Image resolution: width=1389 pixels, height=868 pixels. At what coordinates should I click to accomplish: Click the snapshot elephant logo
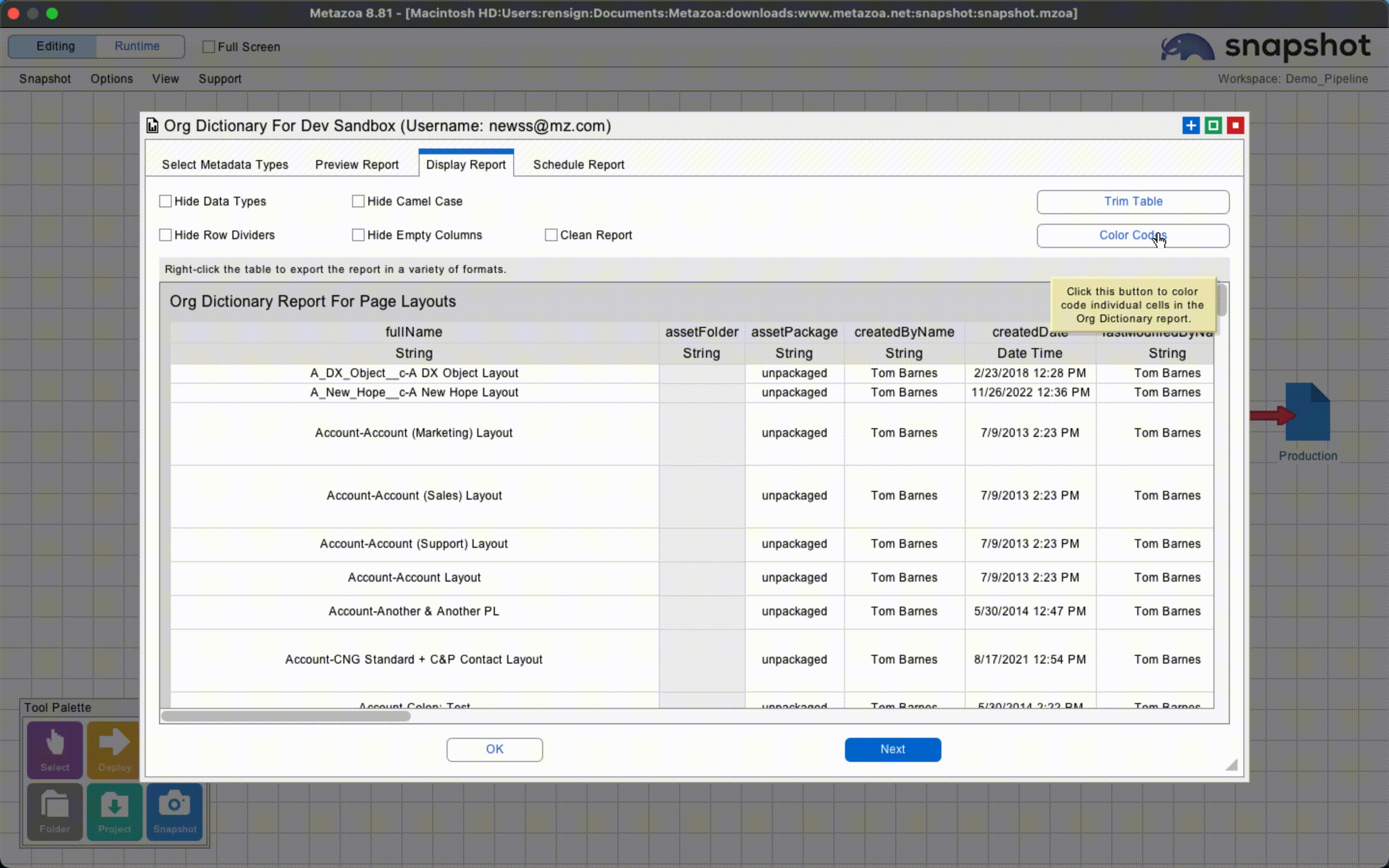[1187, 47]
